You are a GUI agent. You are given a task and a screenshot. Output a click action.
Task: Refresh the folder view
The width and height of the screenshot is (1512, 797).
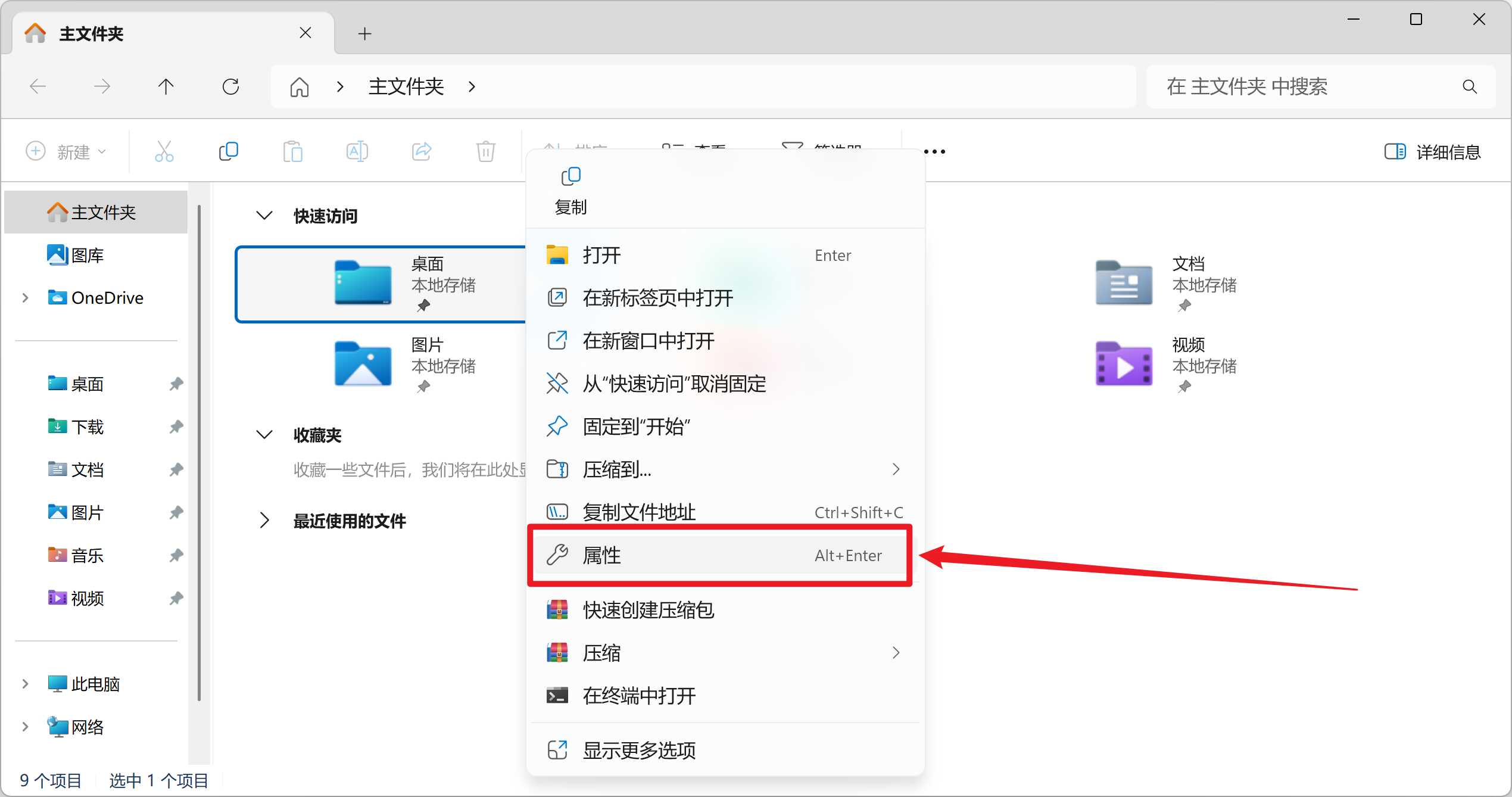point(230,86)
